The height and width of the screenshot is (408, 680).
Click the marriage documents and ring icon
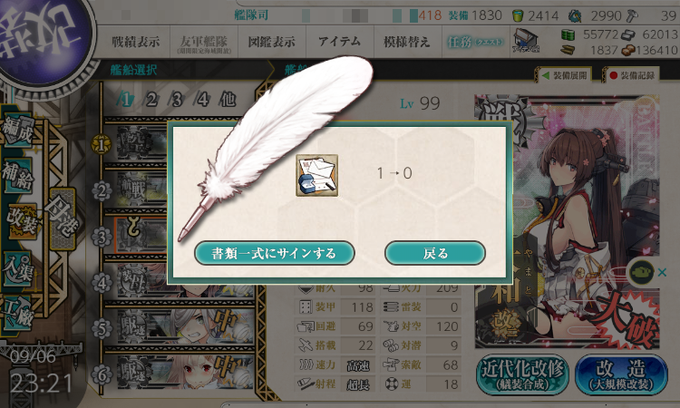coord(317,176)
